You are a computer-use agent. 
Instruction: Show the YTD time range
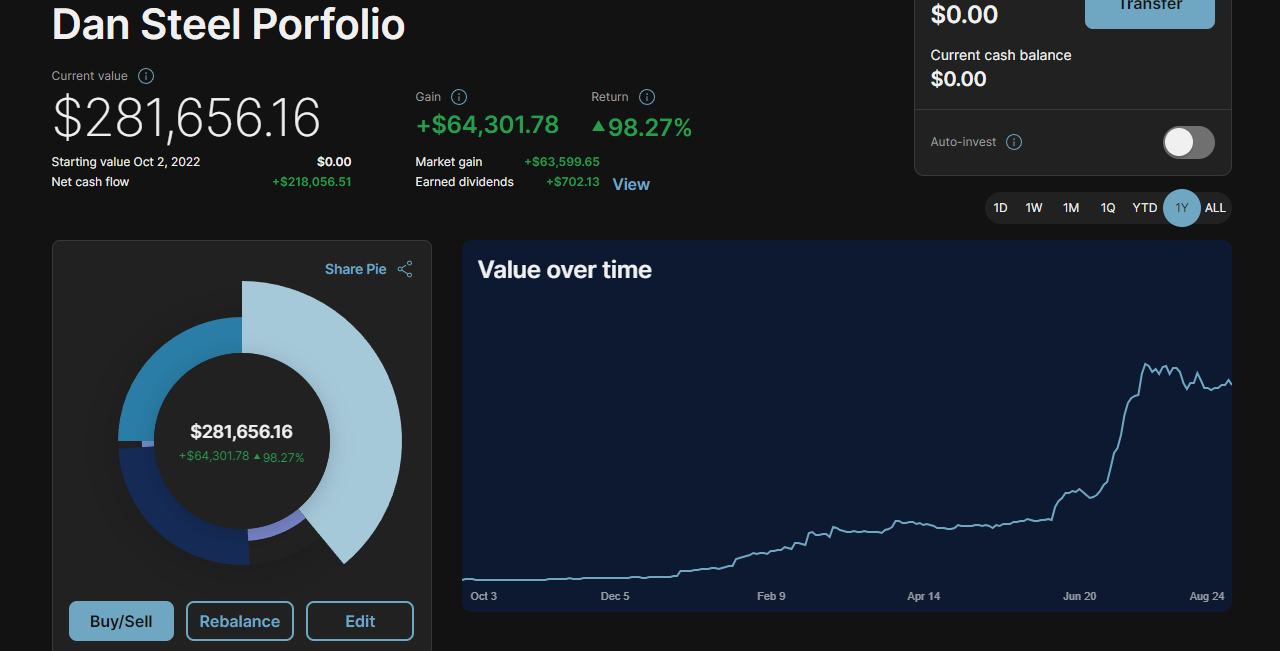(x=1144, y=208)
